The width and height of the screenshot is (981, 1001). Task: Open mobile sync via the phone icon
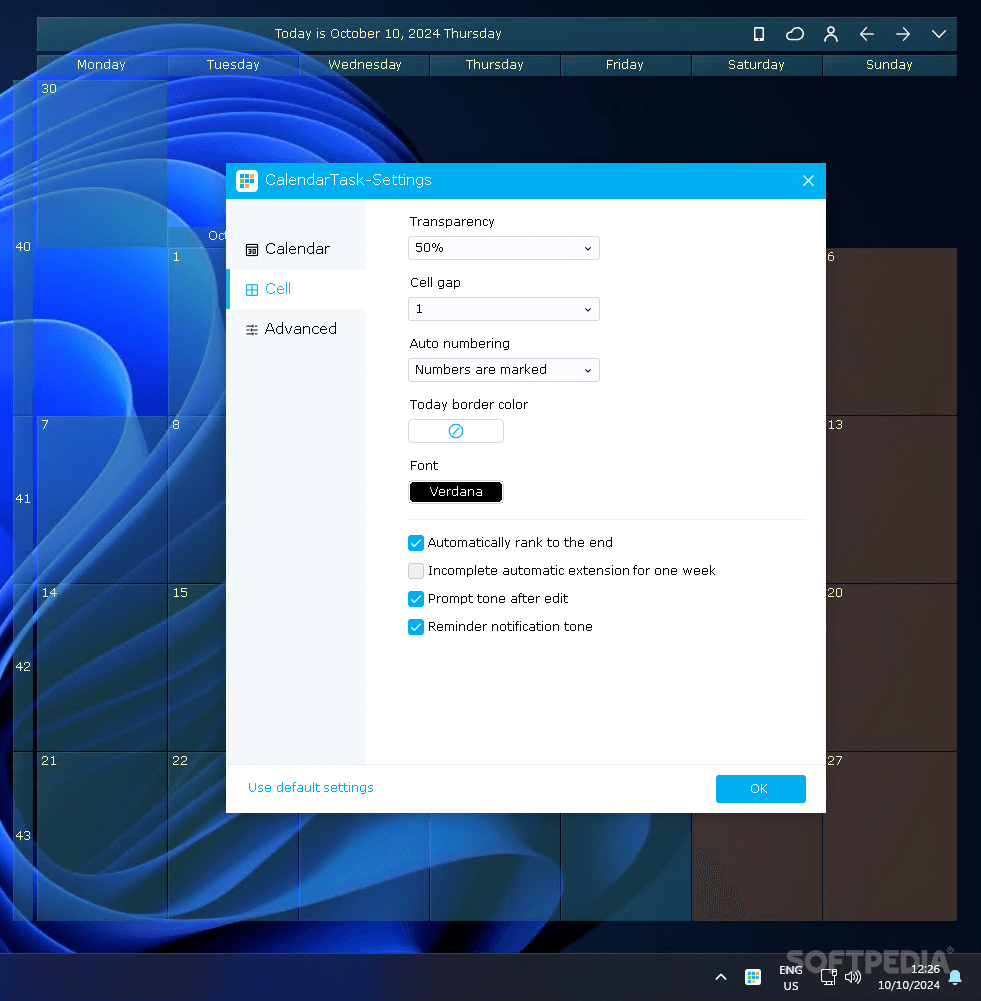tap(758, 33)
